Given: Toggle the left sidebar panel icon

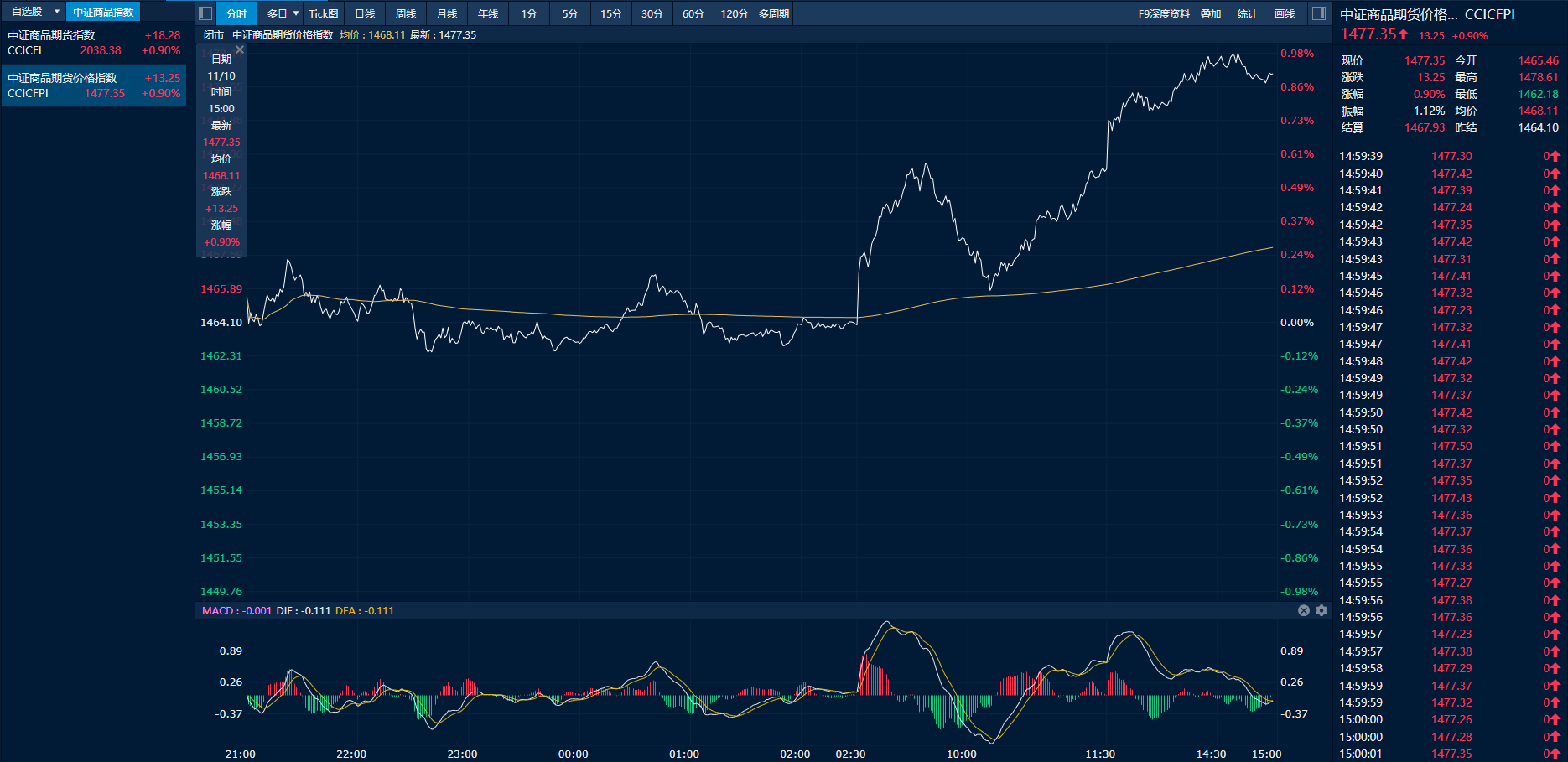Looking at the screenshot, I should tap(205, 13).
